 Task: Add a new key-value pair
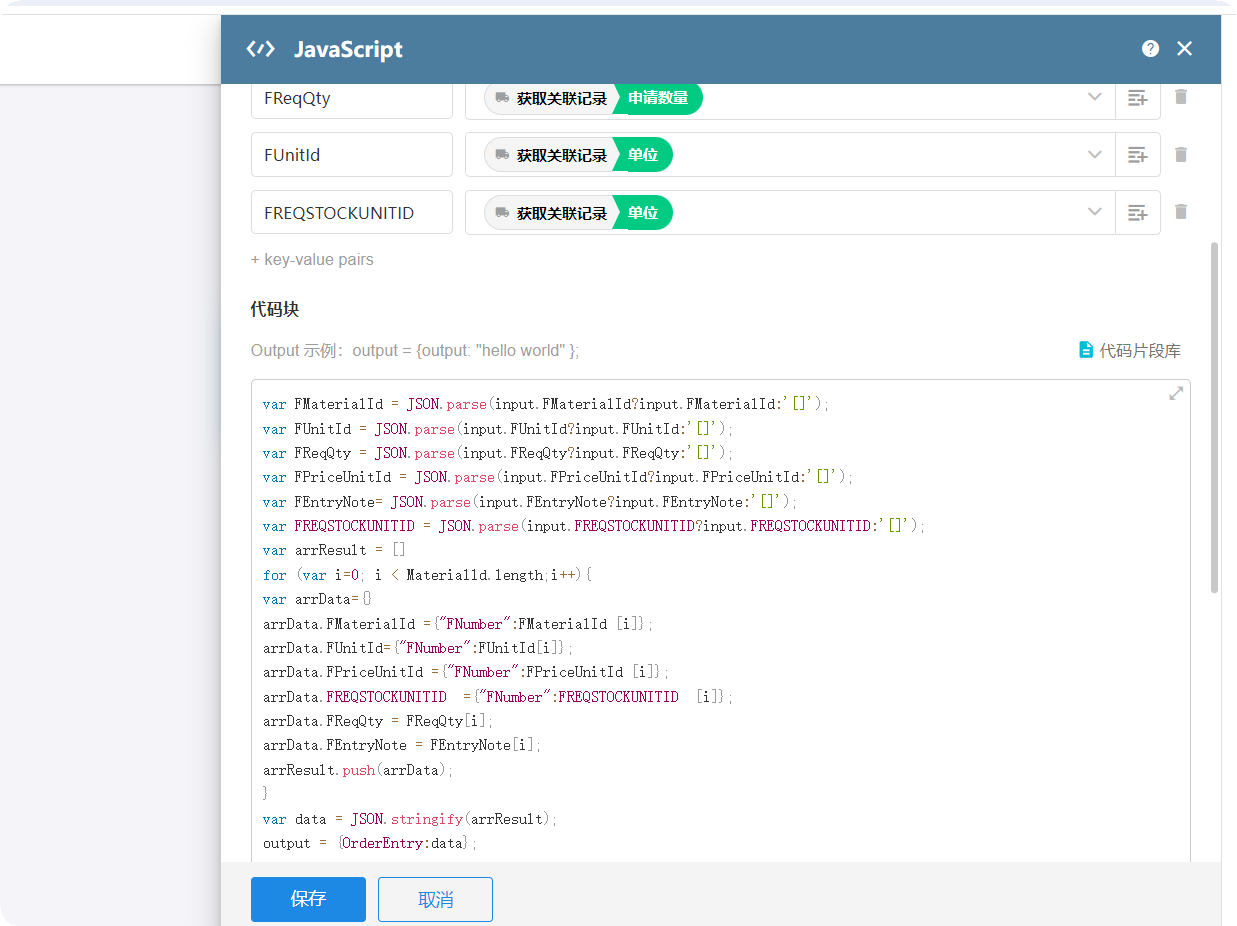(x=312, y=260)
